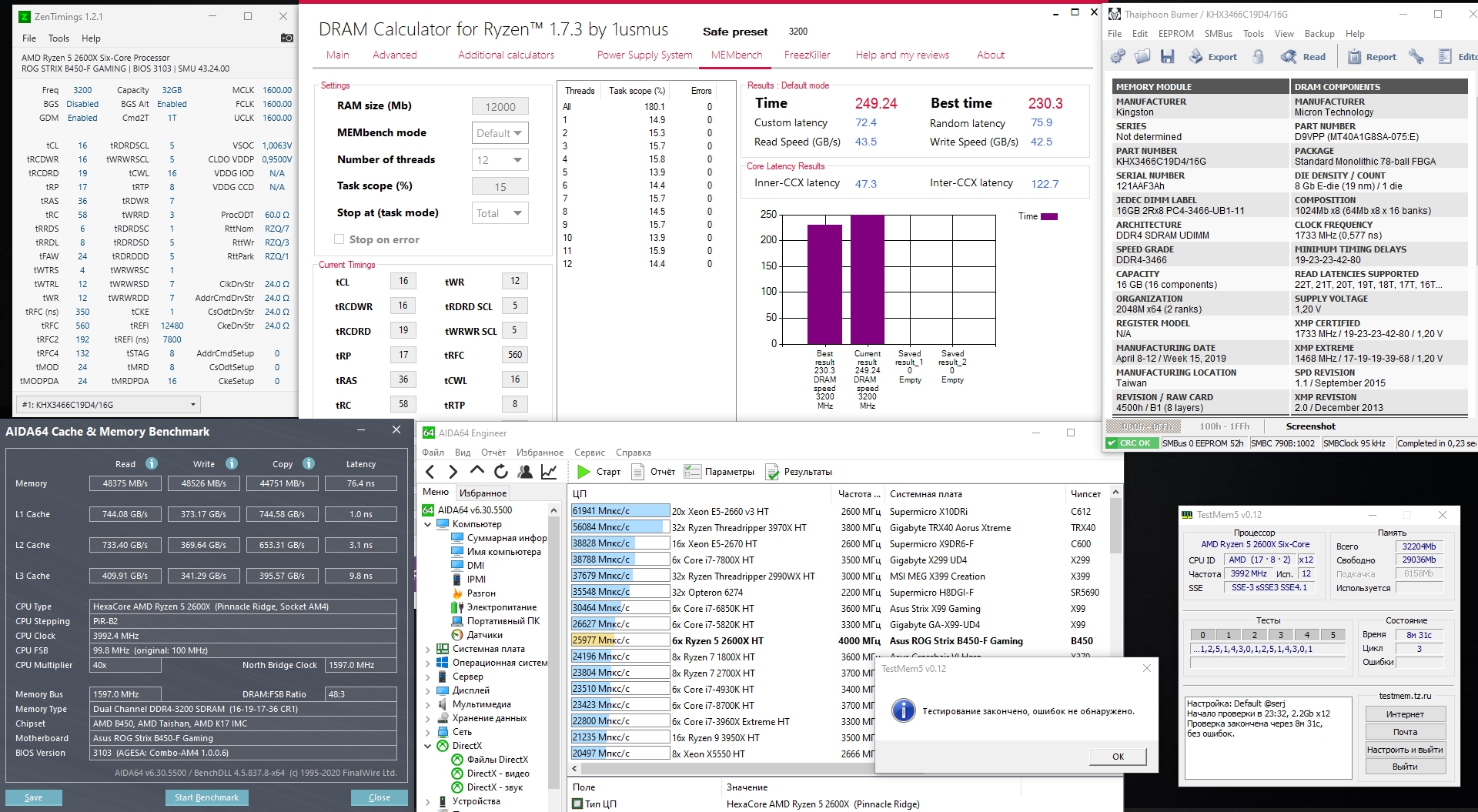Click Export in Thaiphoon Burner toolbar

click(x=1212, y=56)
